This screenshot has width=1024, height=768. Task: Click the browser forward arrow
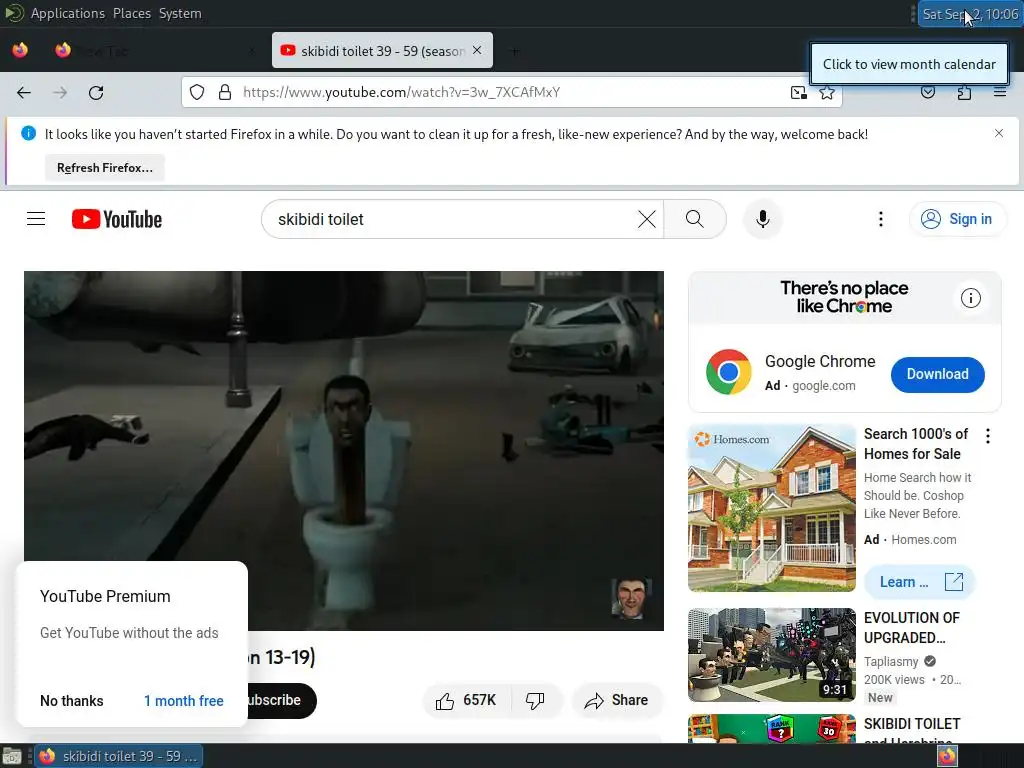(60, 93)
